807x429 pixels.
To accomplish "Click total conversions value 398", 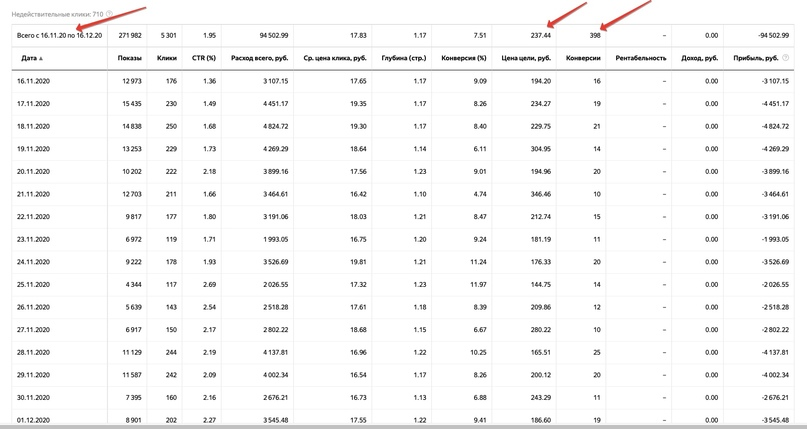I will (595, 35).
